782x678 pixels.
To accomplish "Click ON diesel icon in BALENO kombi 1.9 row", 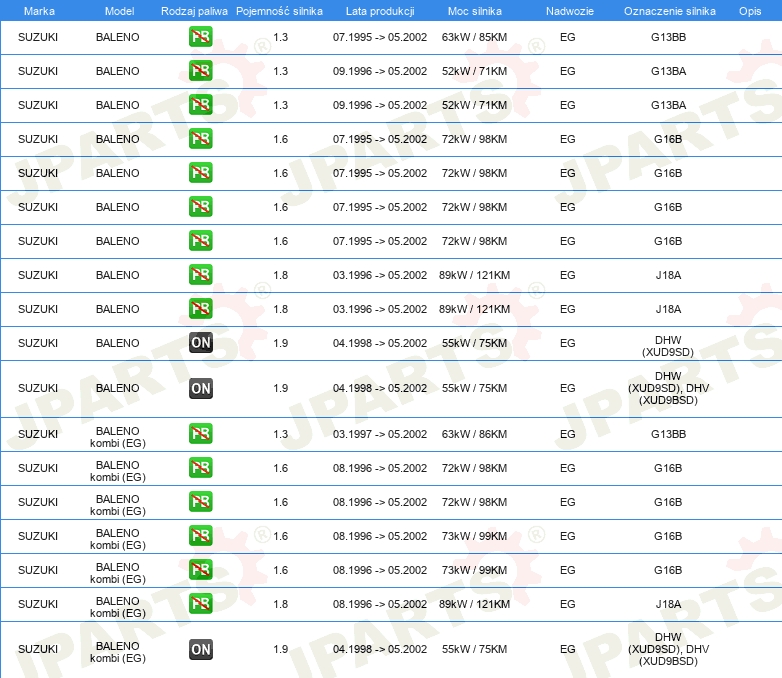I will [x=200, y=649].
